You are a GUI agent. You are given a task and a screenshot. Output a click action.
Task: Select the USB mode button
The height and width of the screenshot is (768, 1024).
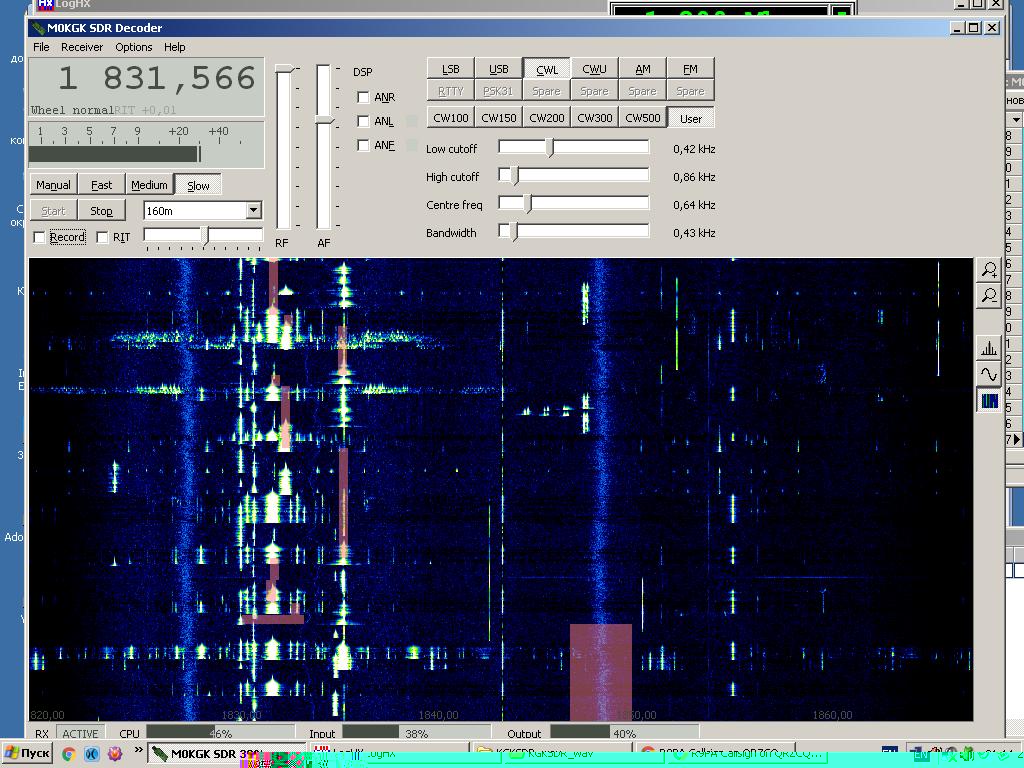[x=498, y=69]
